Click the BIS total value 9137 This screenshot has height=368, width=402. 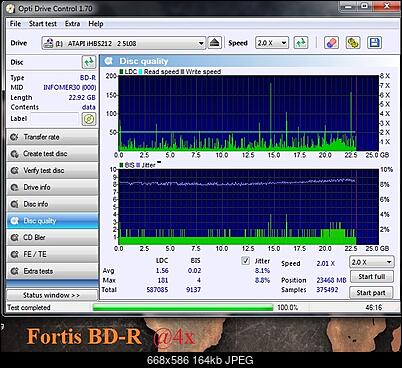pos(193,290)
